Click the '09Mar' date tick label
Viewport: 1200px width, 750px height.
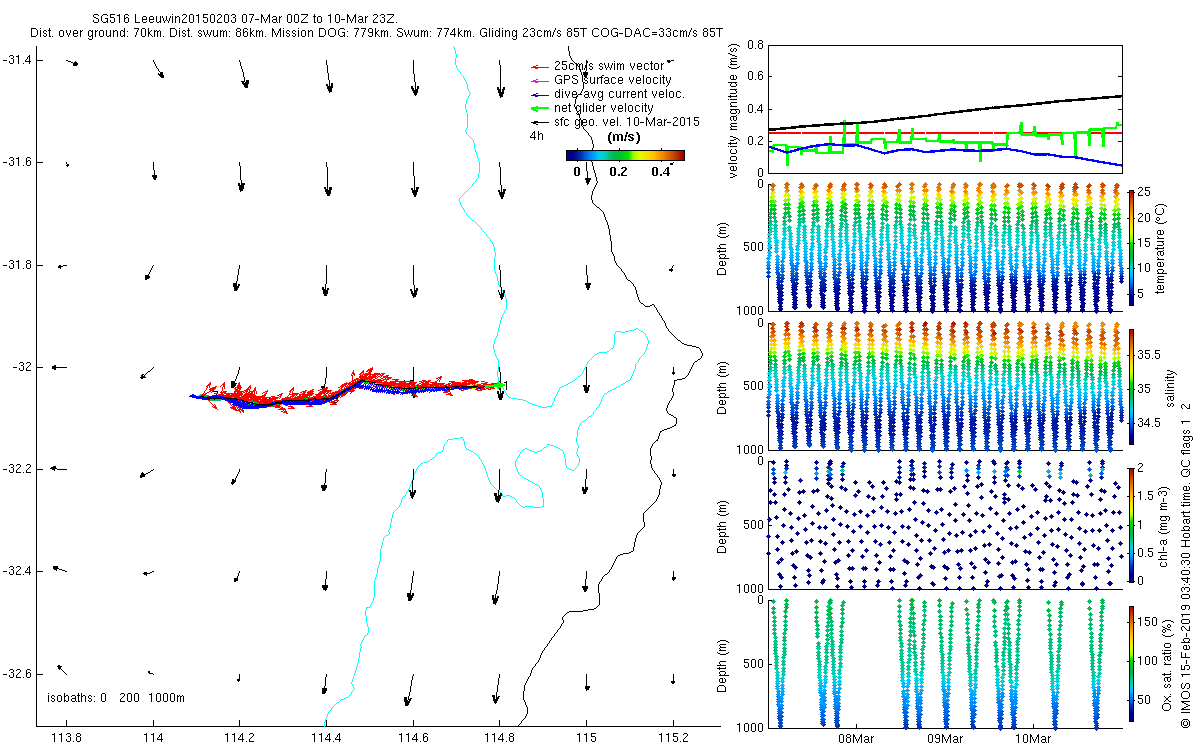click(x=945, y=740)
